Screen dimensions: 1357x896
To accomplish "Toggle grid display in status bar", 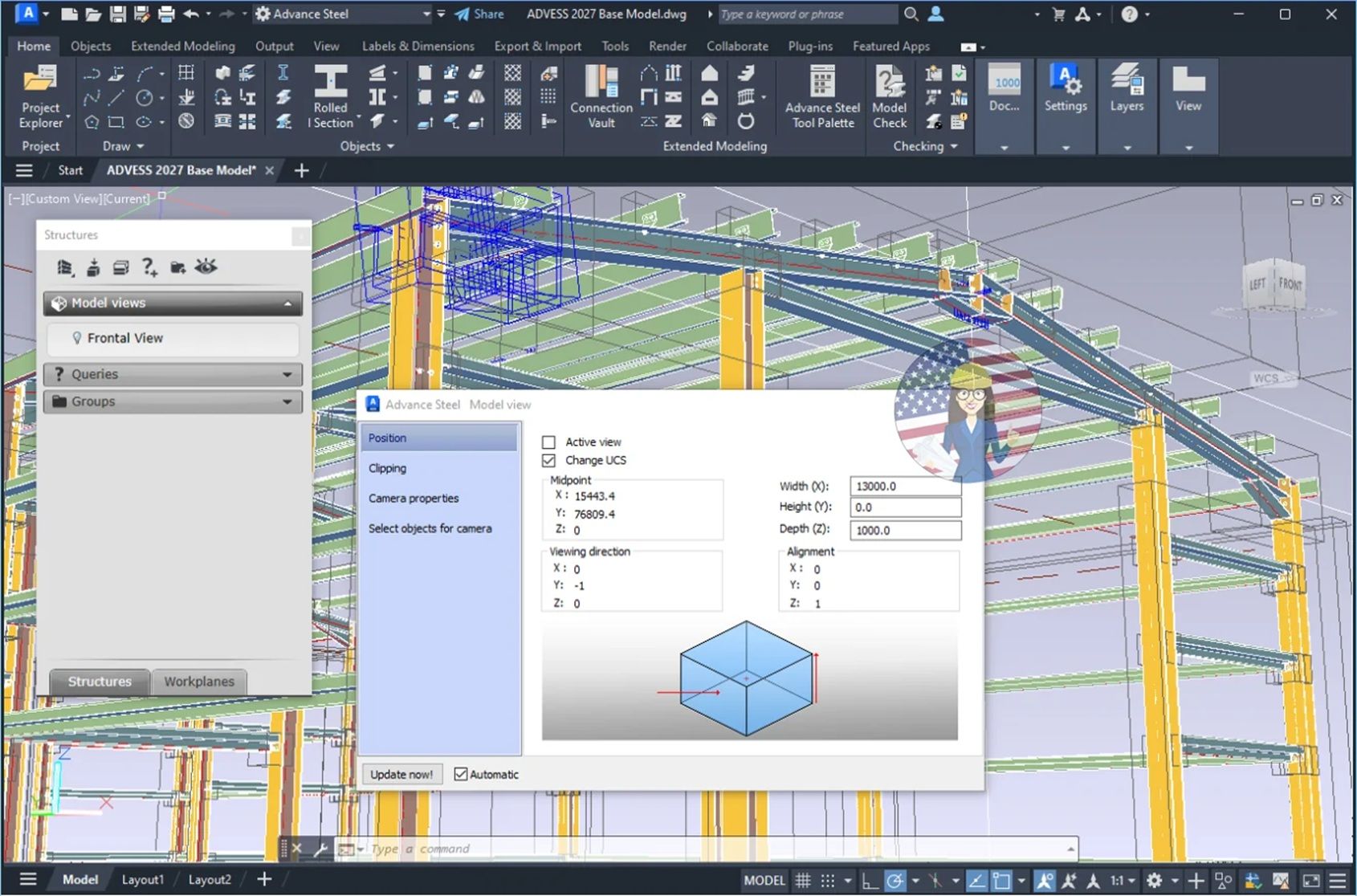I will (x=803, y=880).
